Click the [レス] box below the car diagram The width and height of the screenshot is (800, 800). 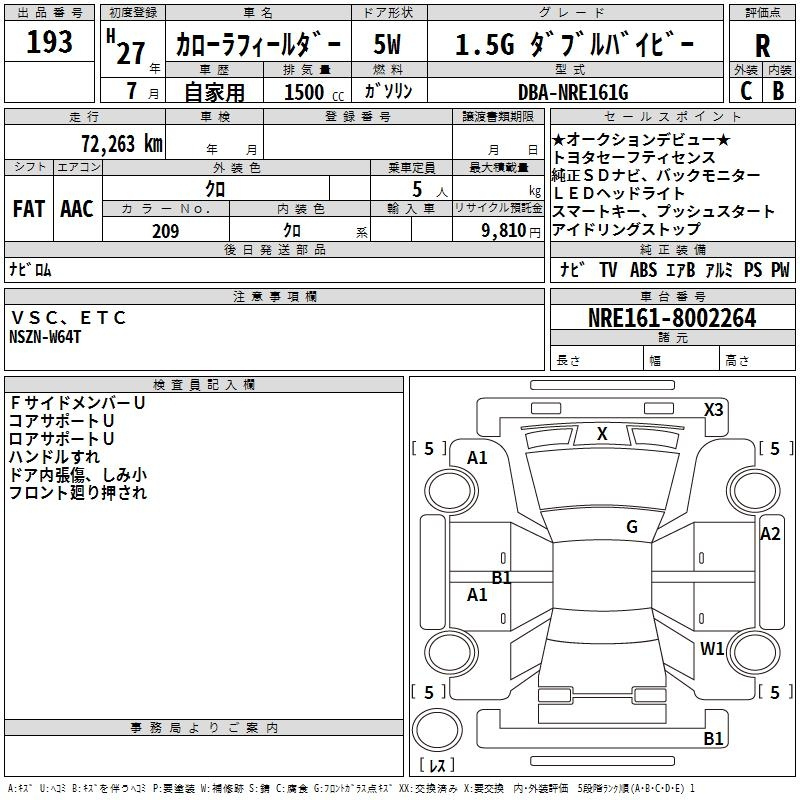pyautogui.click(x=436, y=766)
